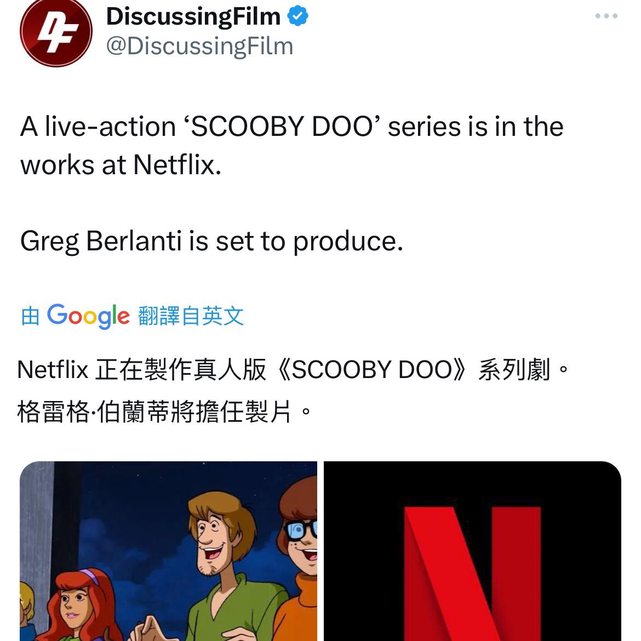Click Daphne in the cartoon image
The width and height of the screenshot is (641, 641).
(82, 605)
